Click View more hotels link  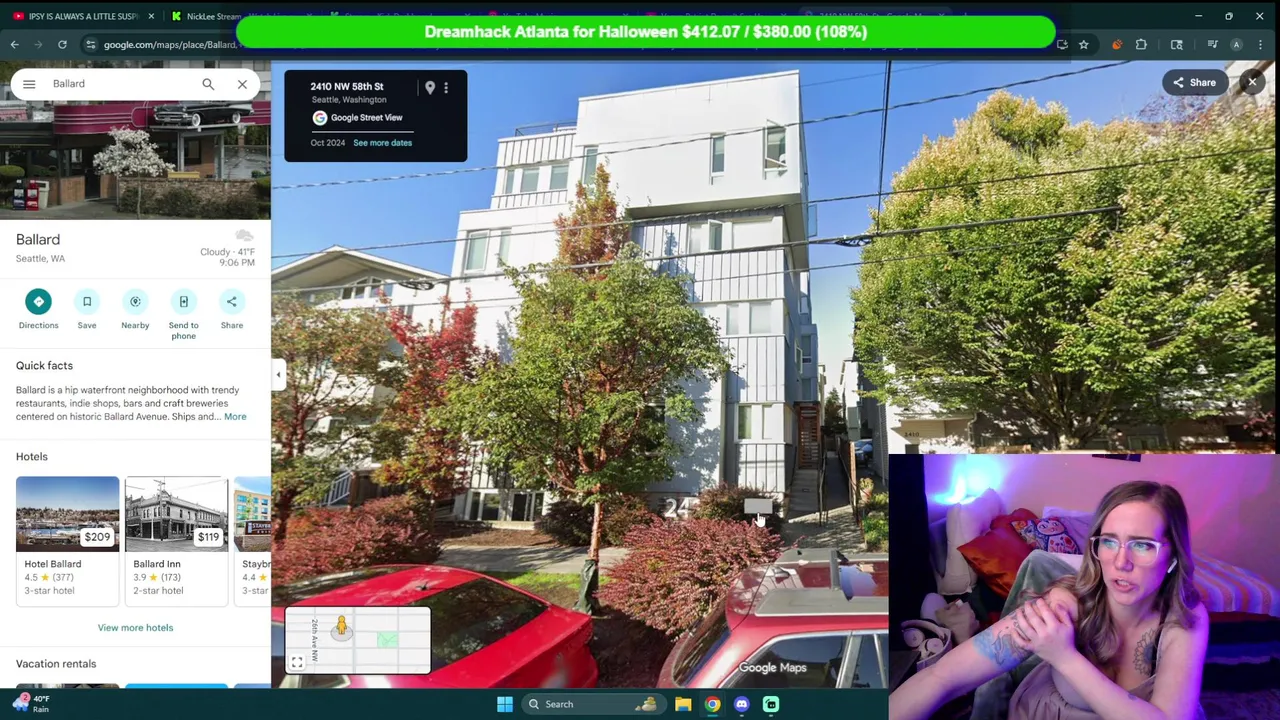coord(135,628)
